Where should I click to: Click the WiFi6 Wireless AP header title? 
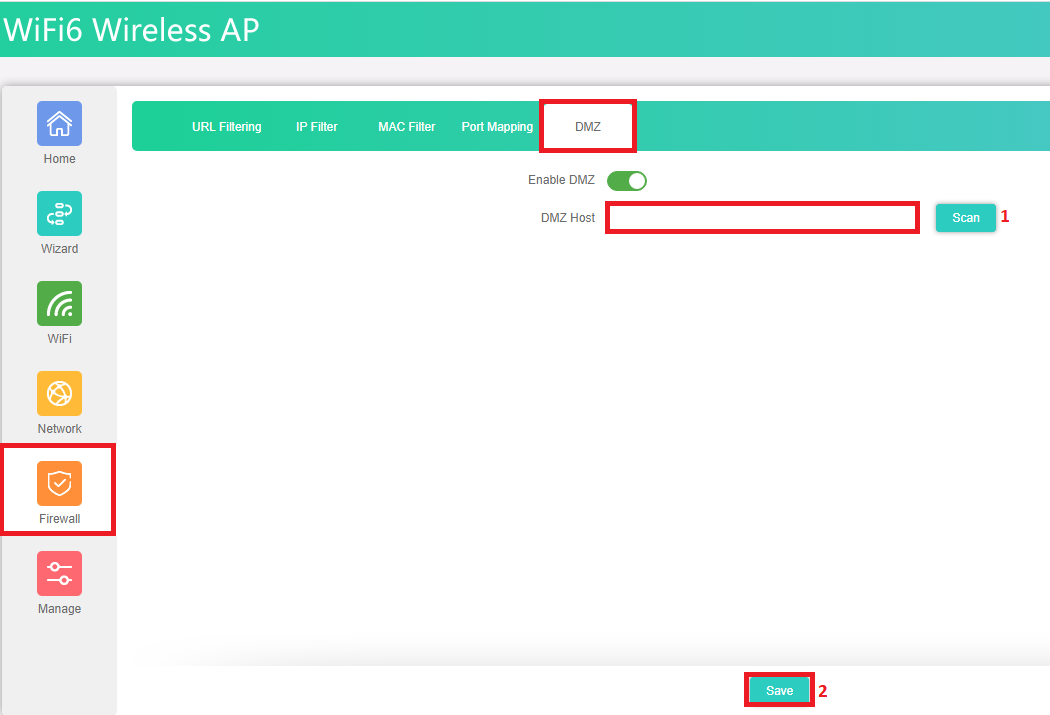click(x=131, y=30)
